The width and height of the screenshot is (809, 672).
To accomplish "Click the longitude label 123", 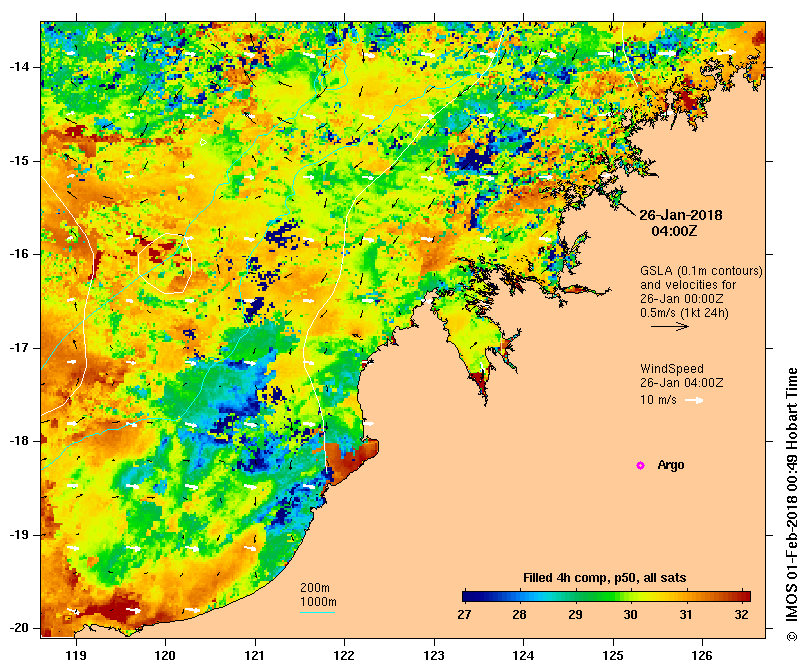I will 434,655.
